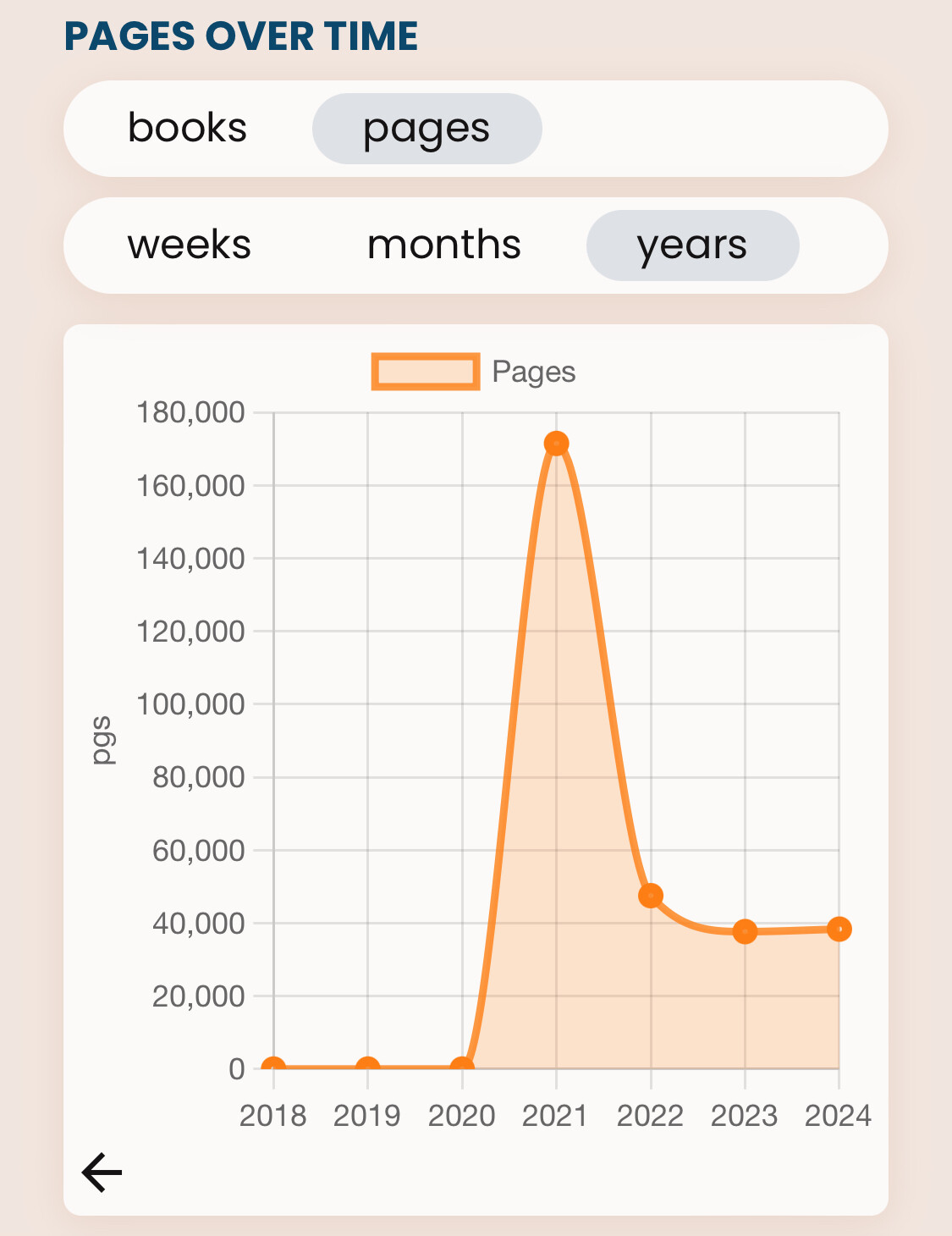952x1236 pixels.
Task: Select the 2023 data point
Action: click(x=745, y=931)
